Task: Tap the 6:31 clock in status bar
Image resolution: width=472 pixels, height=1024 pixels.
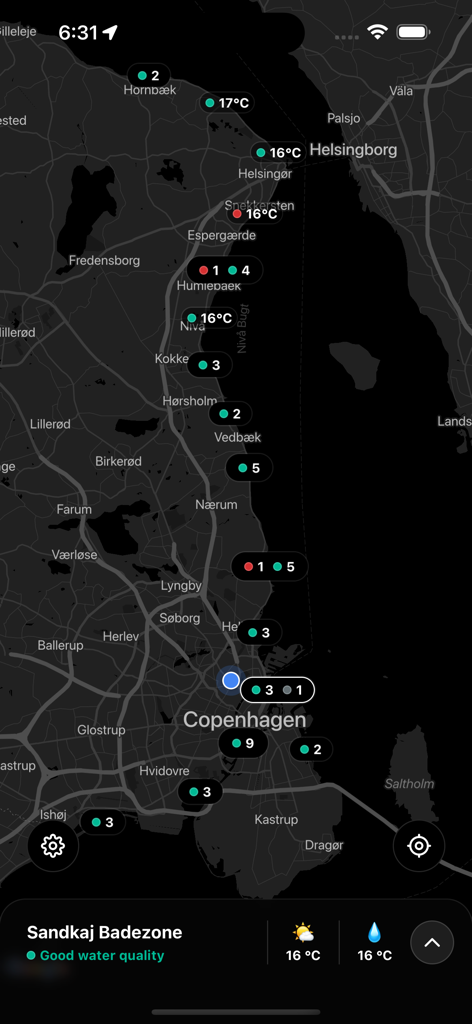Action: click(x=78, y=33)
